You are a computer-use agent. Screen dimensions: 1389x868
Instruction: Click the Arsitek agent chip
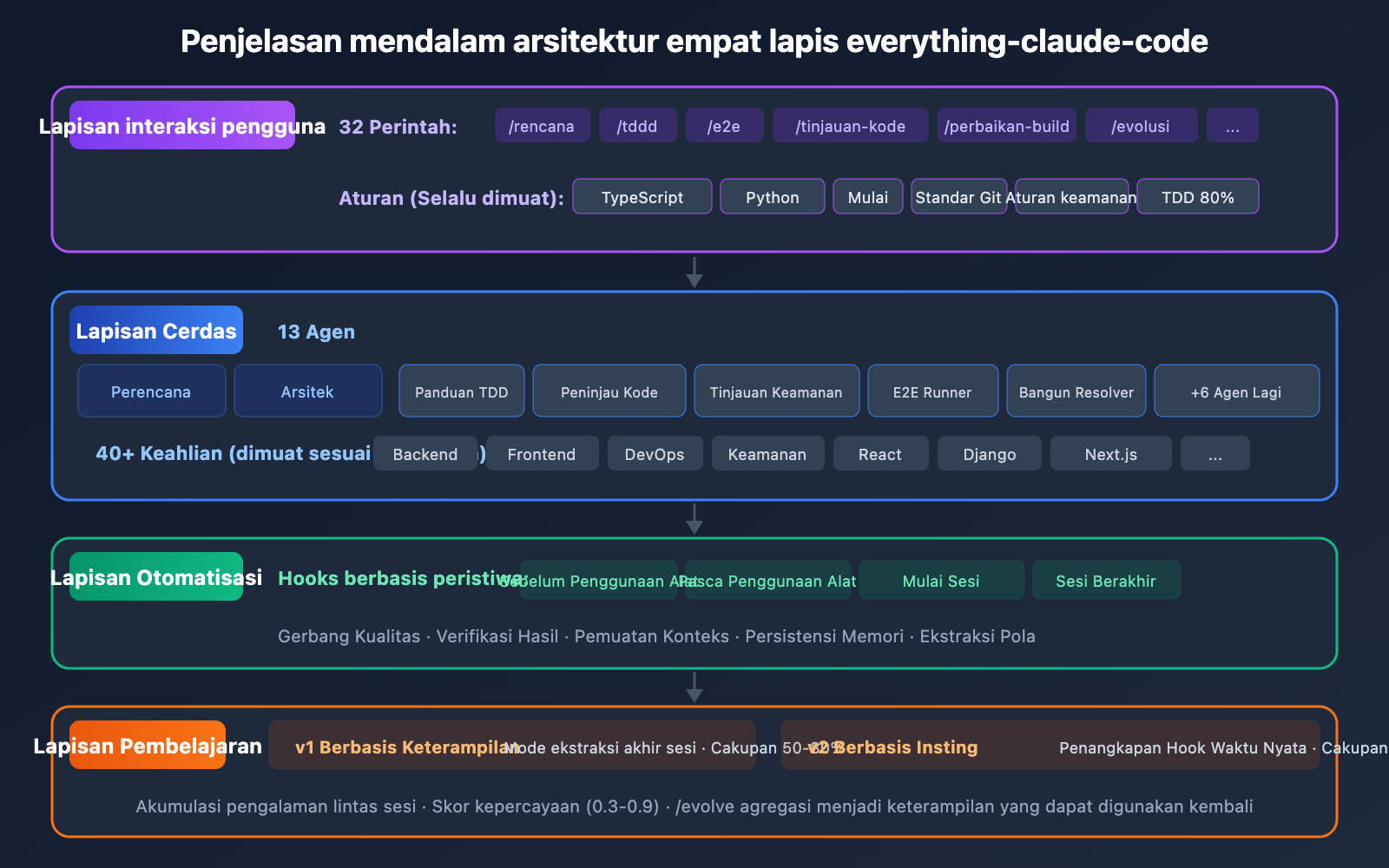pos(308,391)
